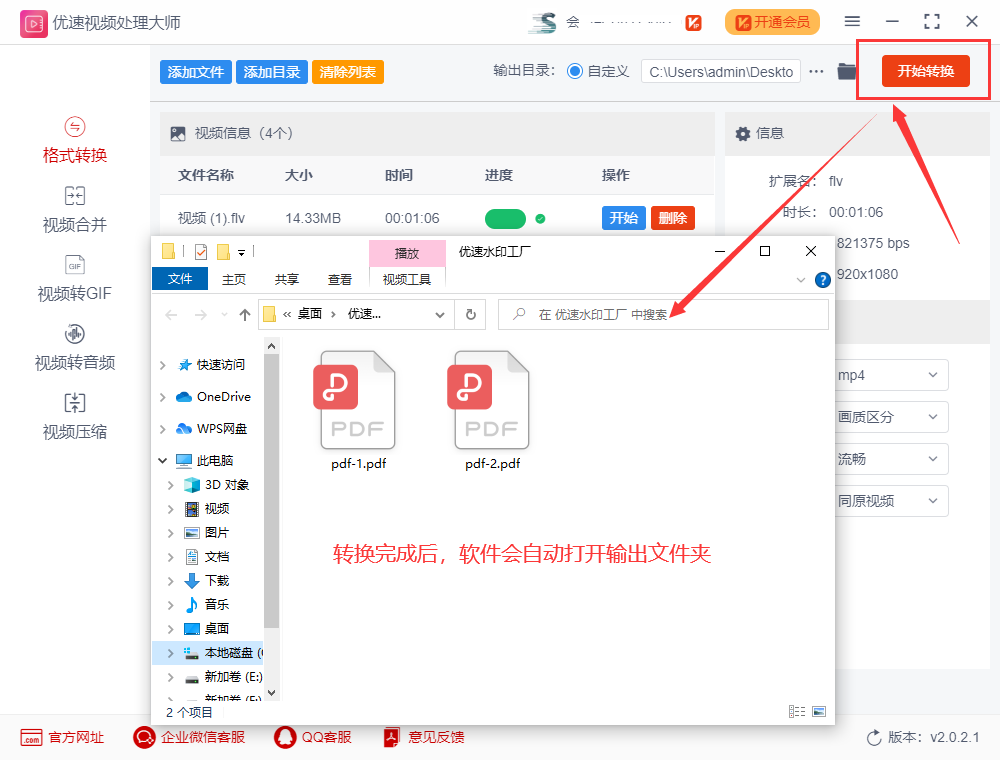Collapse 此电脑 in the navigation tree
The width and height of the screenshot is (1000, 760).
tap(163, 460)
